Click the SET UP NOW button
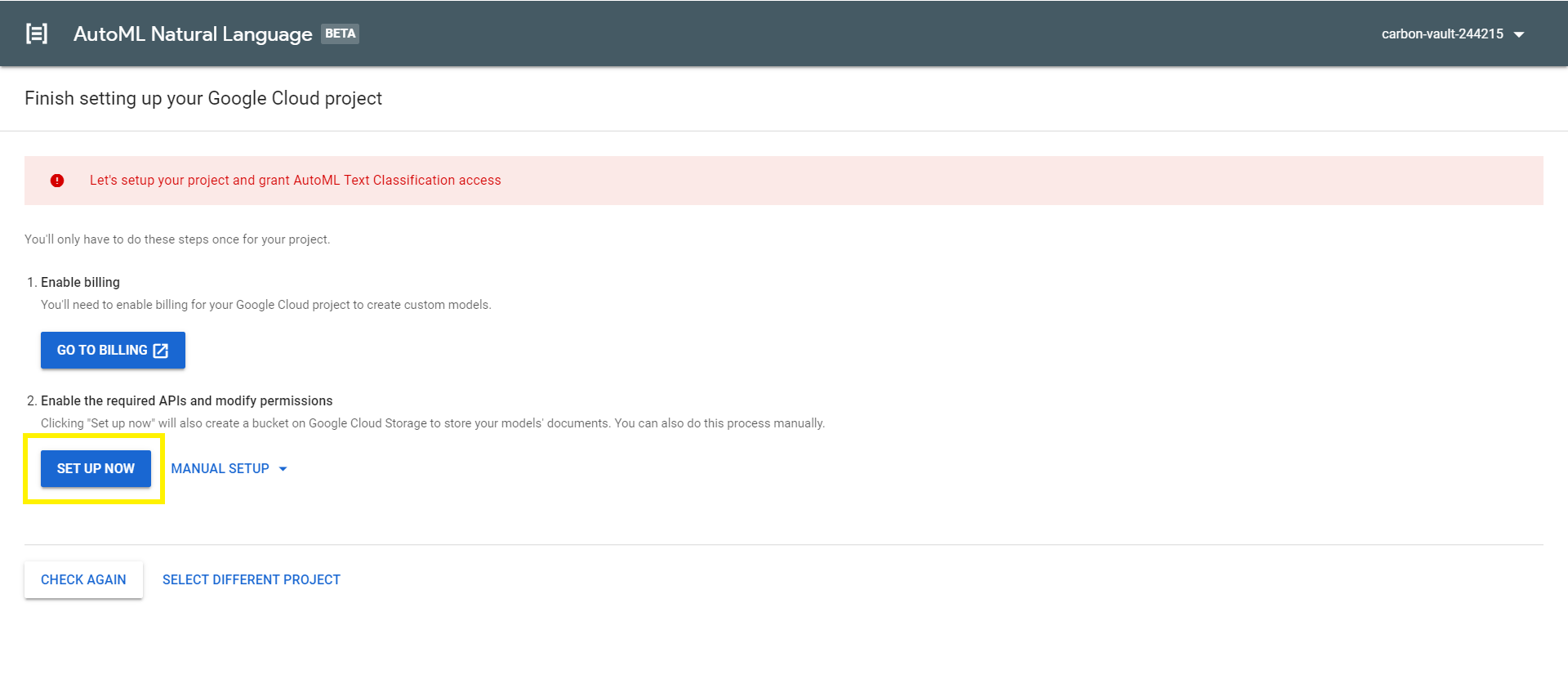Image resolution: width=1568 pixels, height=684 pixels. [x=96, y=469]
